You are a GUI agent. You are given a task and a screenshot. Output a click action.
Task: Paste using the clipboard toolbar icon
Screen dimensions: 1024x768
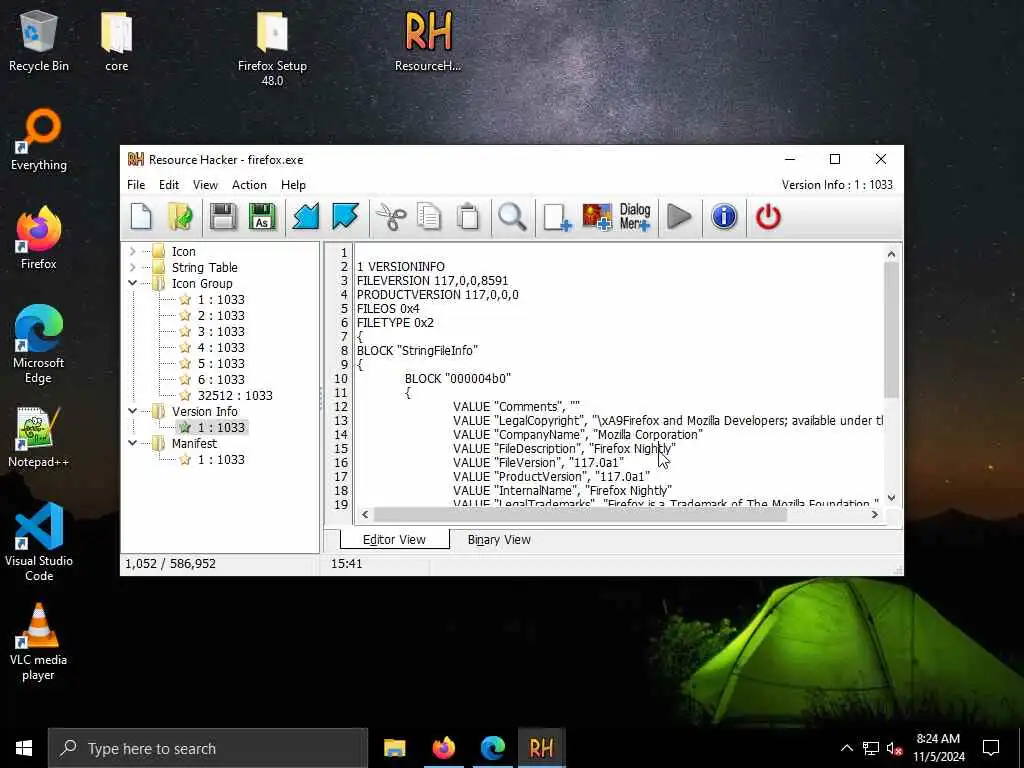point(468,217)
